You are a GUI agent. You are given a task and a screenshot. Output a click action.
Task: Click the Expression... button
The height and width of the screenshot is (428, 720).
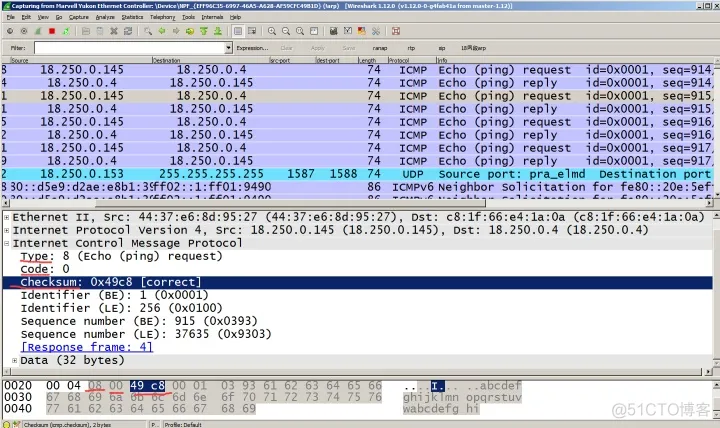(x=252, y=48)
